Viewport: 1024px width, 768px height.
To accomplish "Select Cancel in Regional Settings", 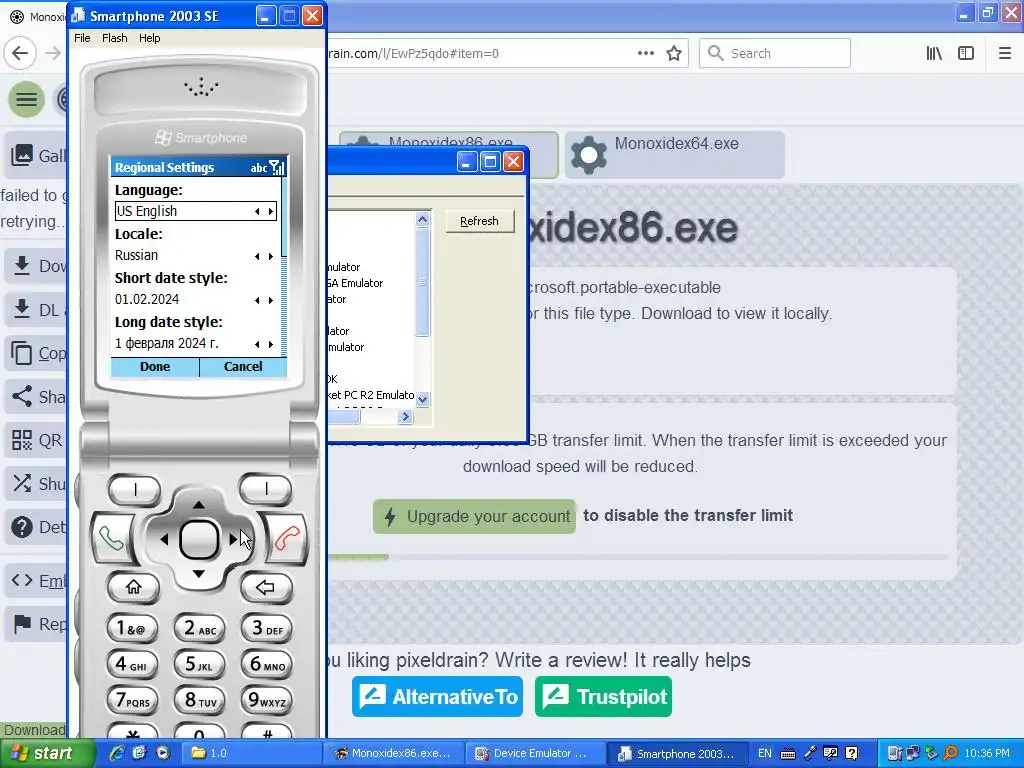I will click(x=243, y=367).
